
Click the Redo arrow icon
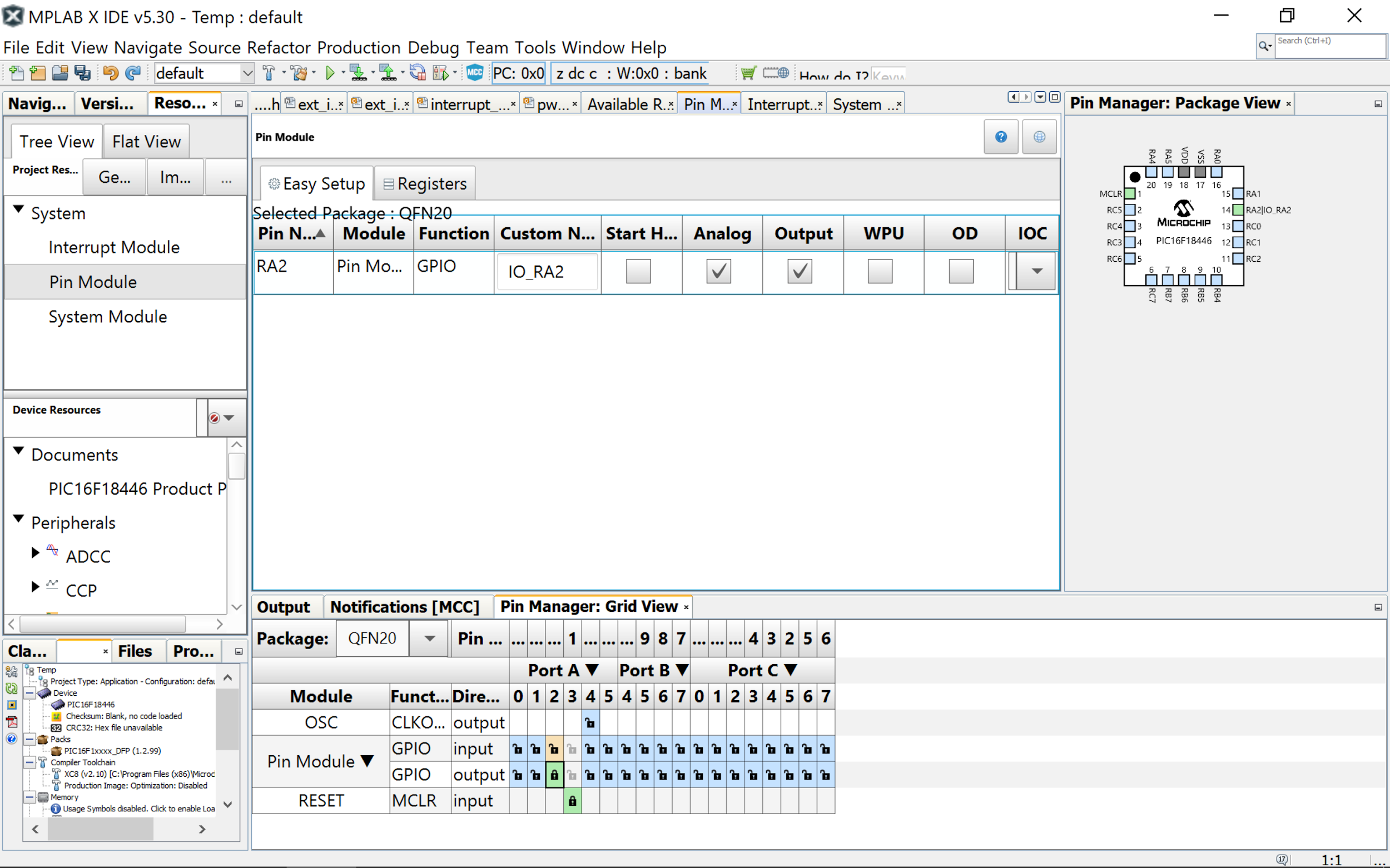pos(133,73)
